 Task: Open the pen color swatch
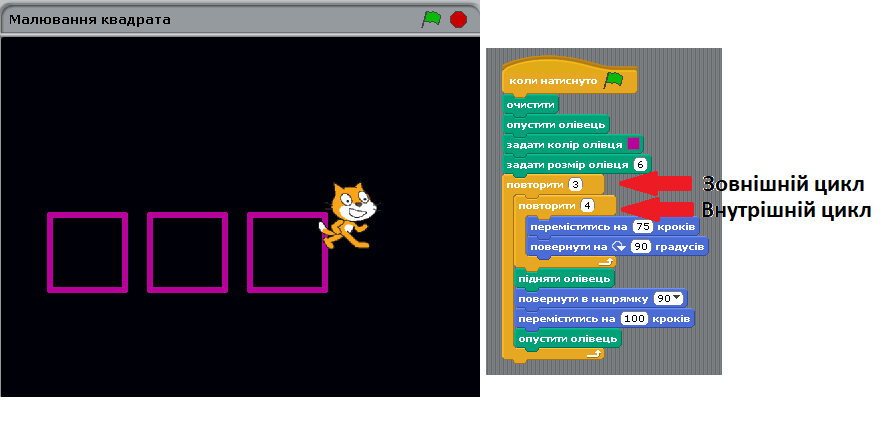tap(633, 143)
